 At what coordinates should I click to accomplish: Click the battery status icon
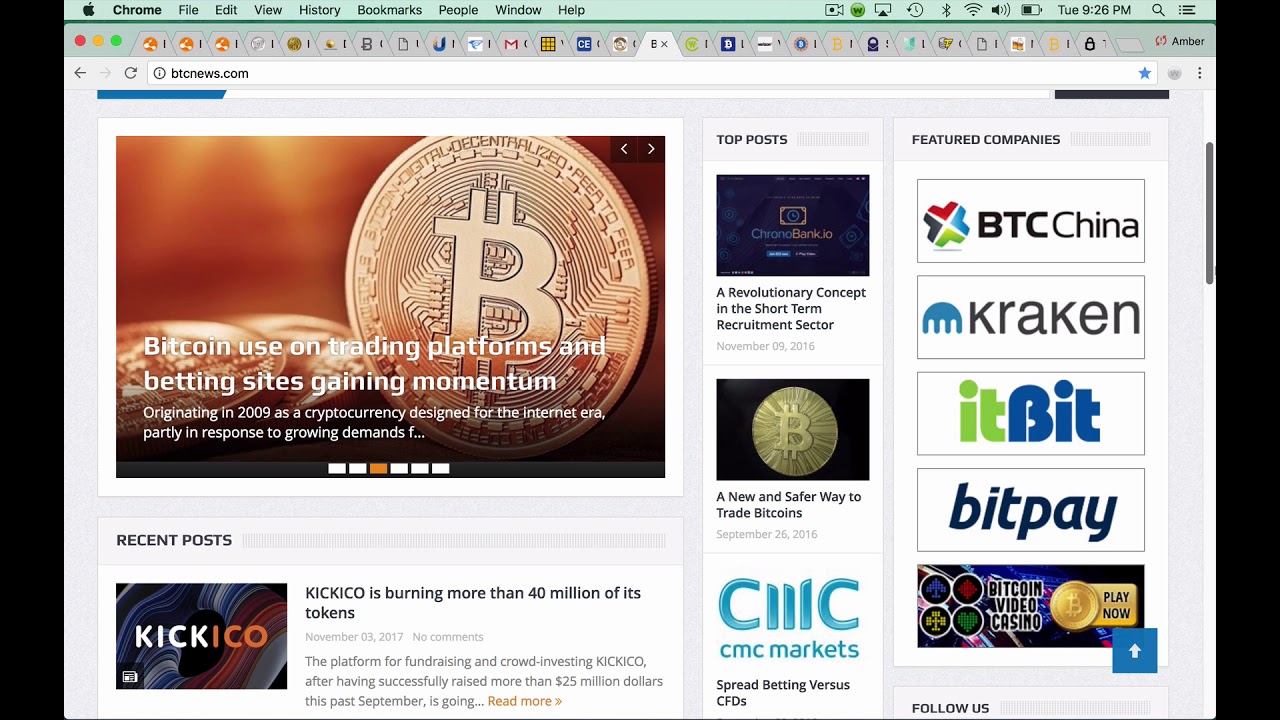click(1031, 10)
